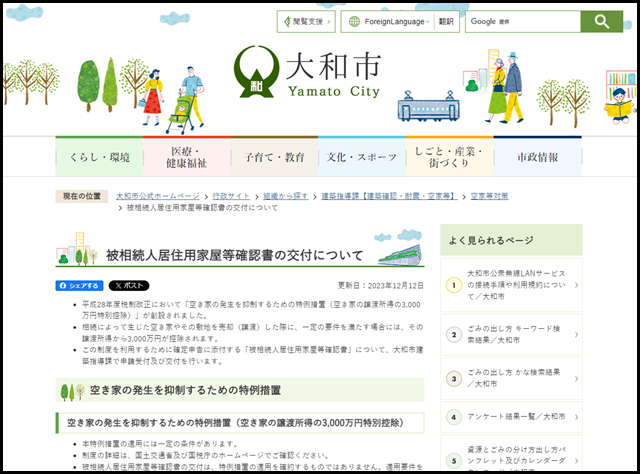
Task: Follow the 建築指導課 breadcrumb link
Action: coord(389,196)
